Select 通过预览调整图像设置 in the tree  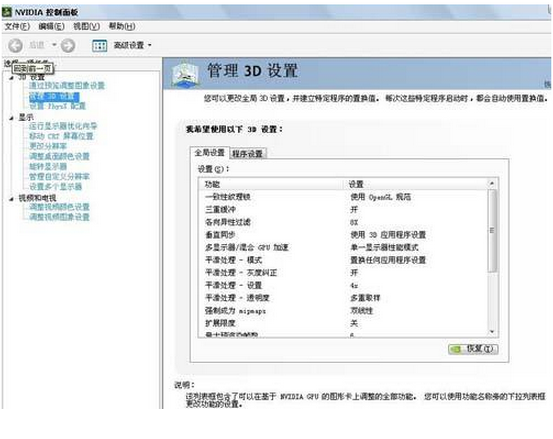(x=67, y=86)
